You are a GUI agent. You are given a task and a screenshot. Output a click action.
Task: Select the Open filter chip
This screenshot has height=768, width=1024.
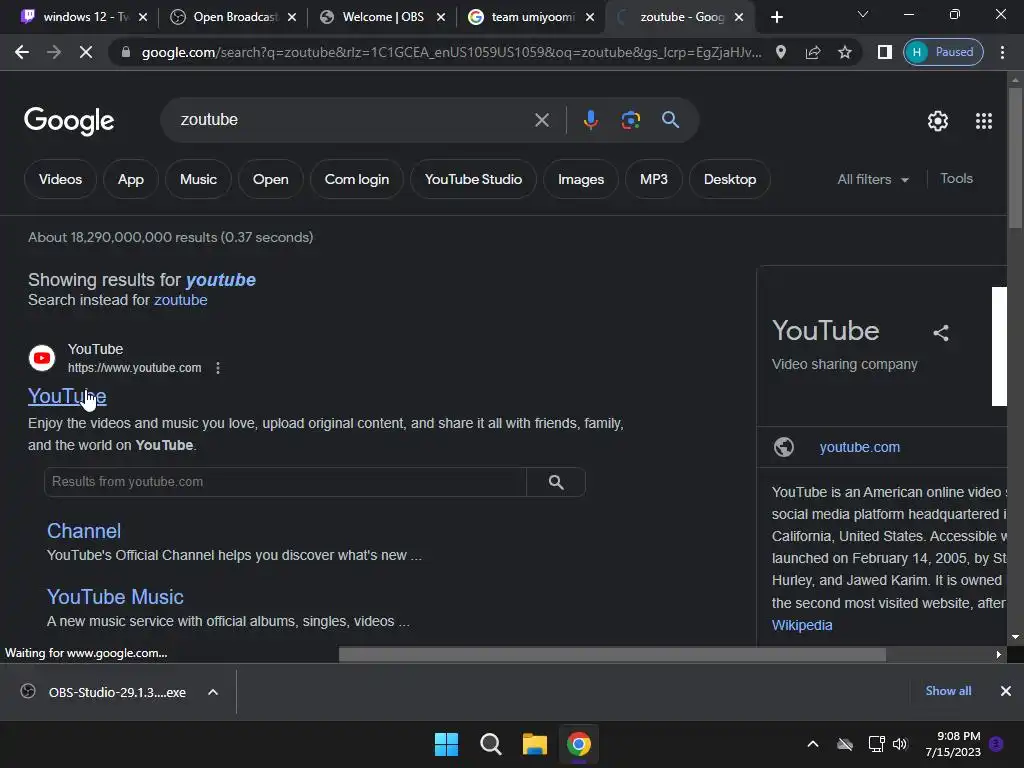click(270, 180)
